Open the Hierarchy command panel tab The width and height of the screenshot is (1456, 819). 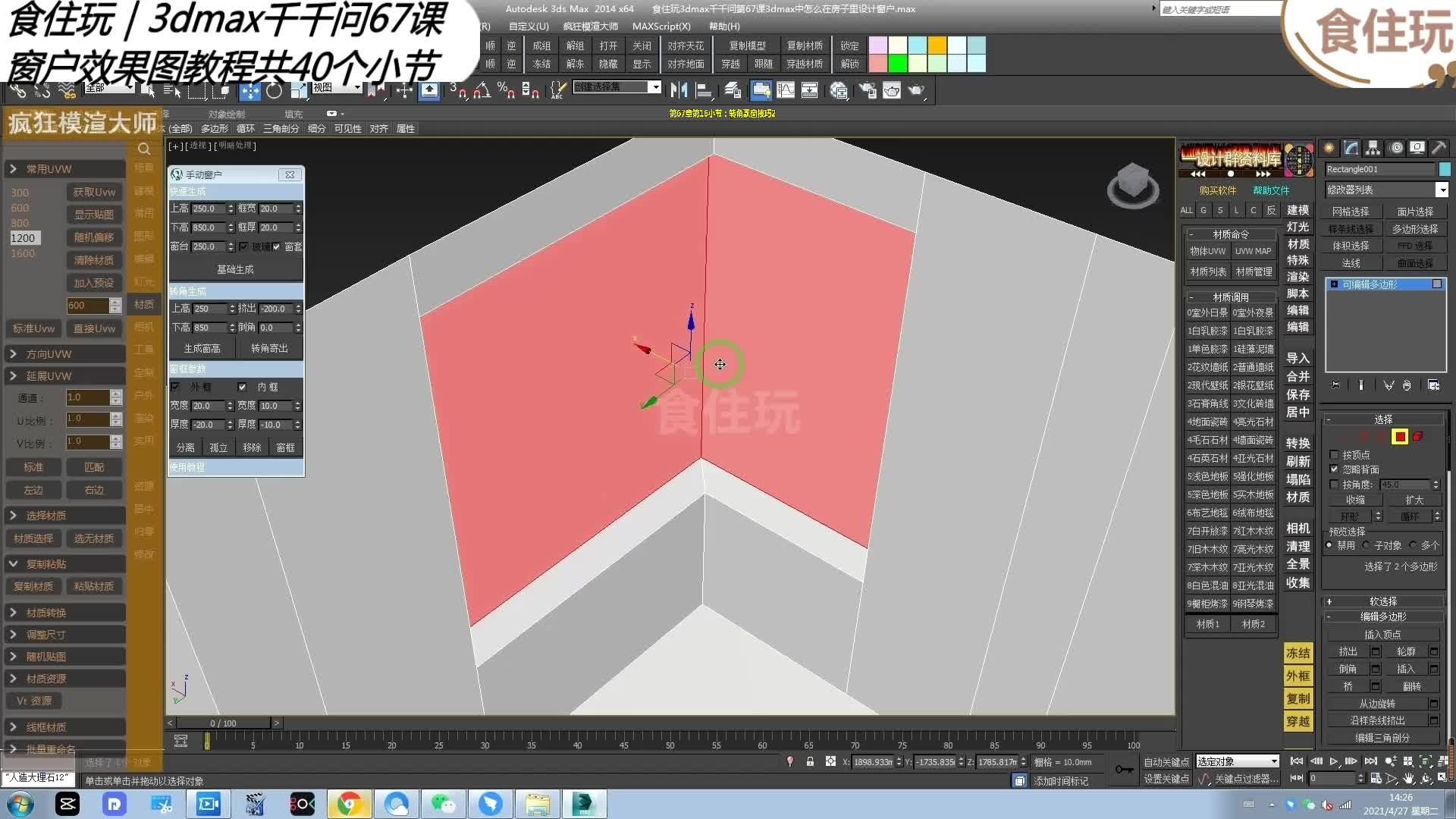point(1373,148)
